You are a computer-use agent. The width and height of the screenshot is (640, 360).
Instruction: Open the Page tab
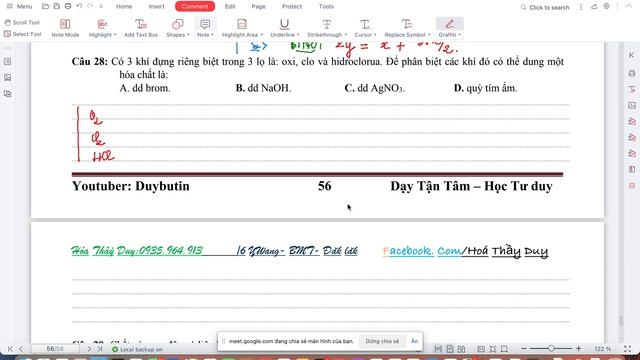[258, 7]
